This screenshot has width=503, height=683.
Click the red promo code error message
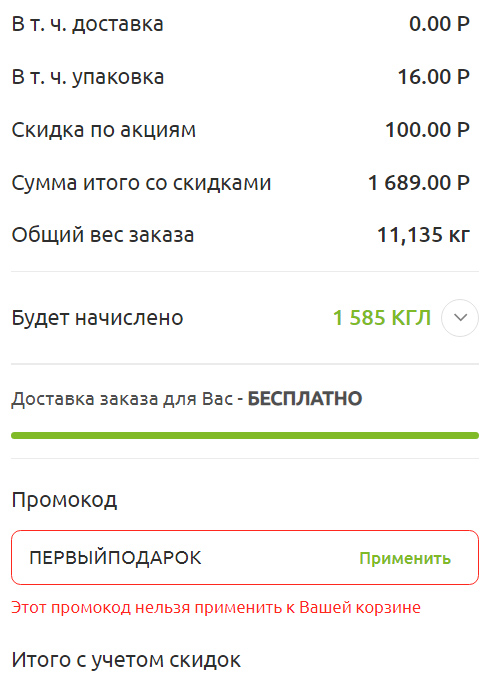pos(216,607)
